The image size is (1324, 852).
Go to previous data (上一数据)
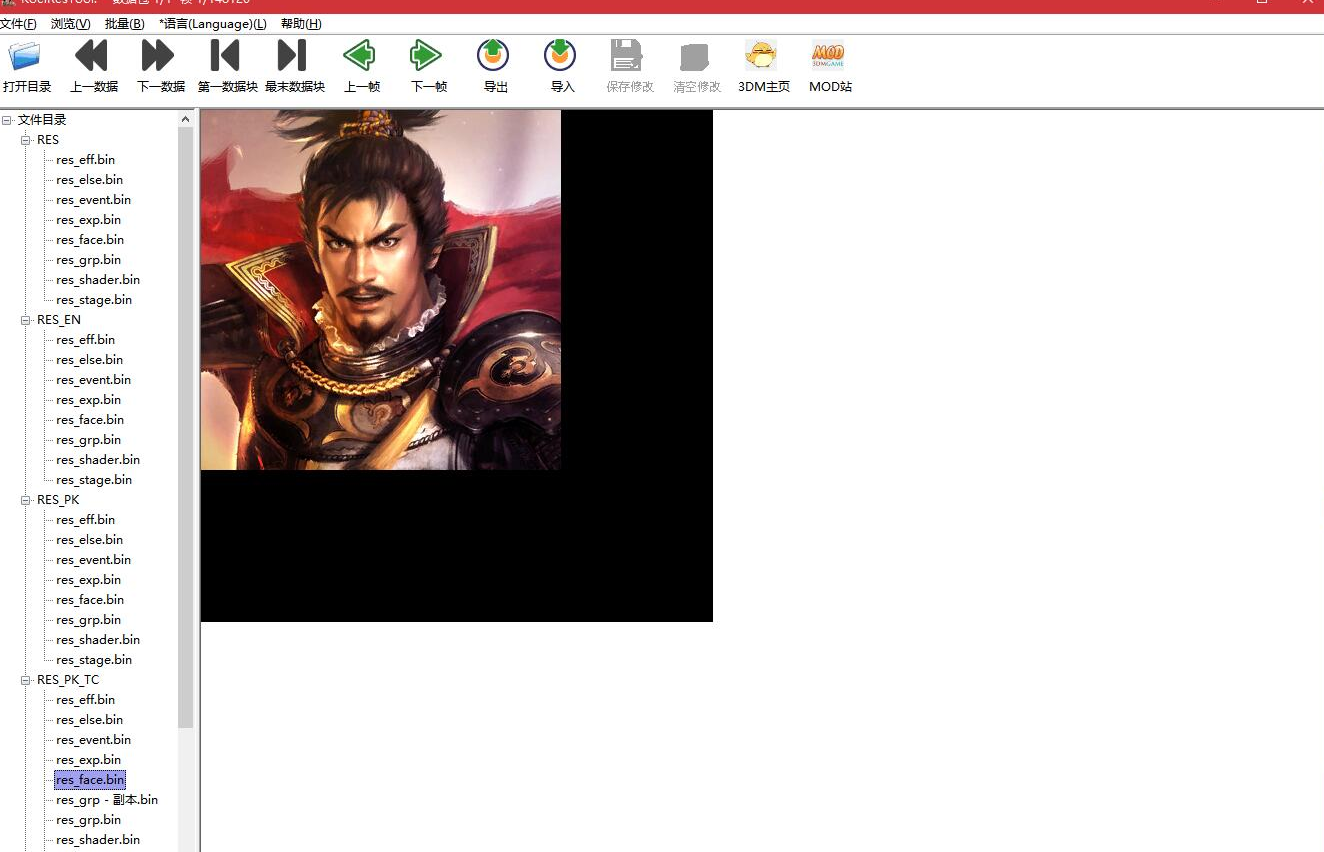[x=93, y=67]
